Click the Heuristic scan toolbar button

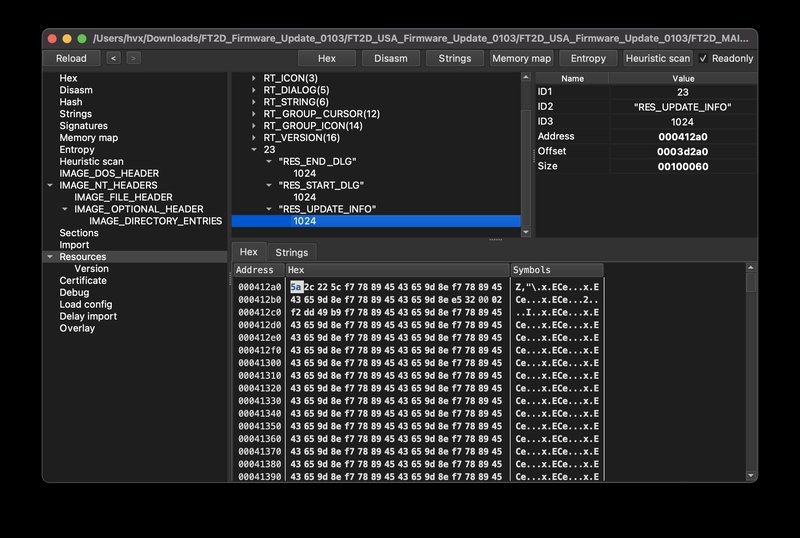pyautogui.click(x=657, y=58)
